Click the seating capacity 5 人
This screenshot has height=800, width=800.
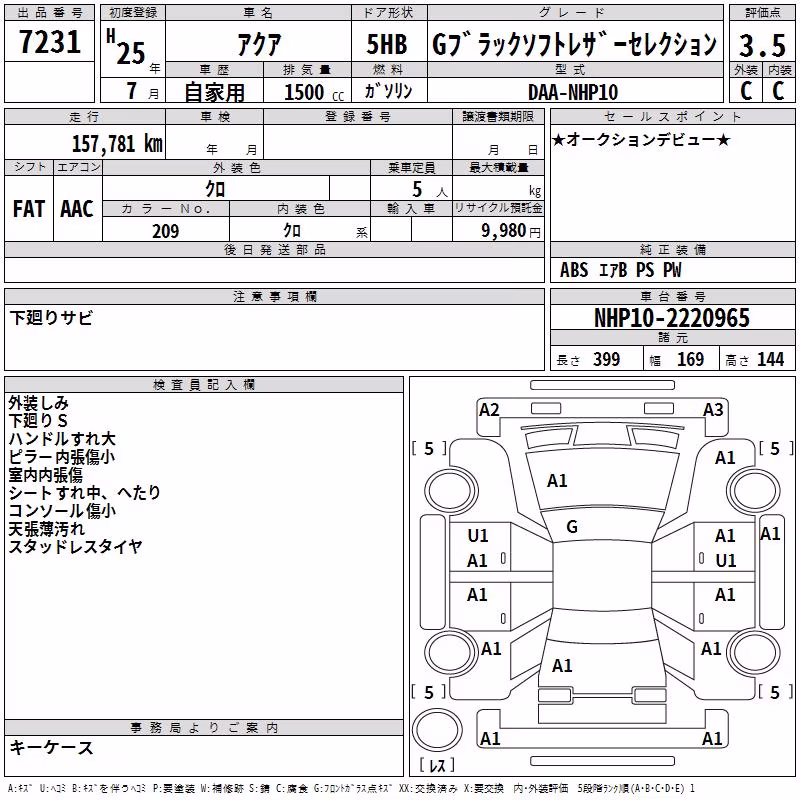(429, 190)
